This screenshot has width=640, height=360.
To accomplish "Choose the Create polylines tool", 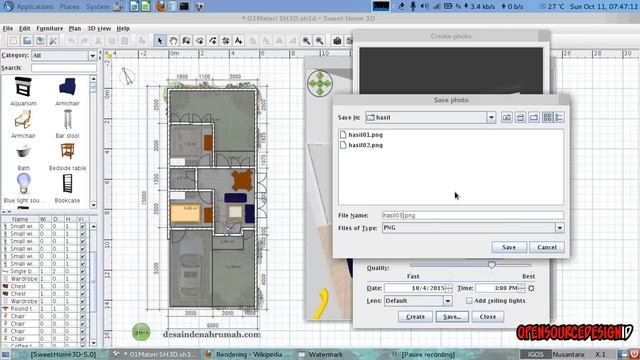I will pyautogui.click(x=213, y=41).
